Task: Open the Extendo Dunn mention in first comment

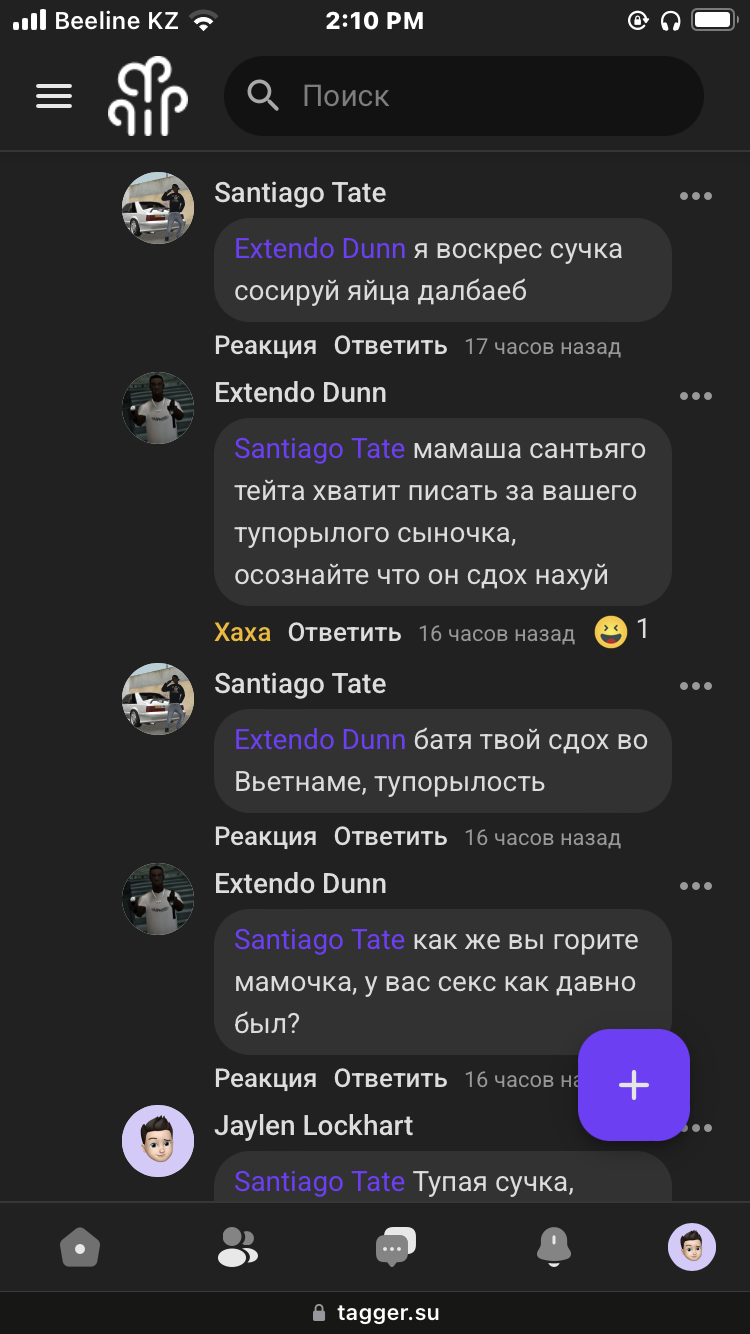Action: [x=320, y=249]
